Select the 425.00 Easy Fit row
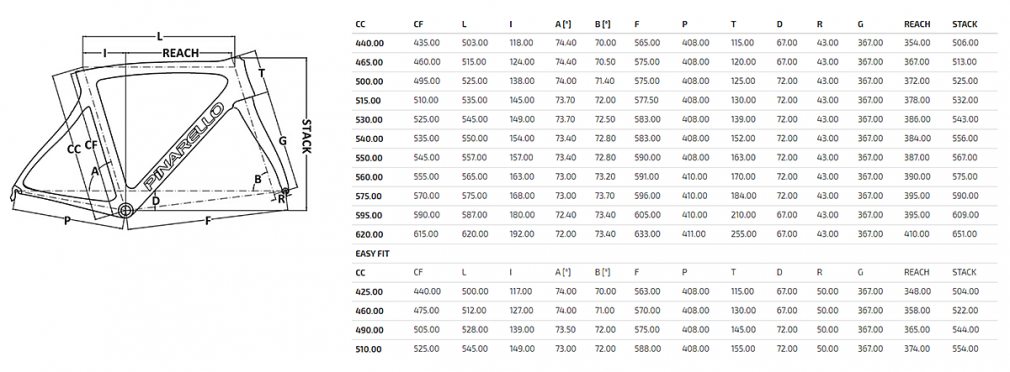 pos(675,292)
